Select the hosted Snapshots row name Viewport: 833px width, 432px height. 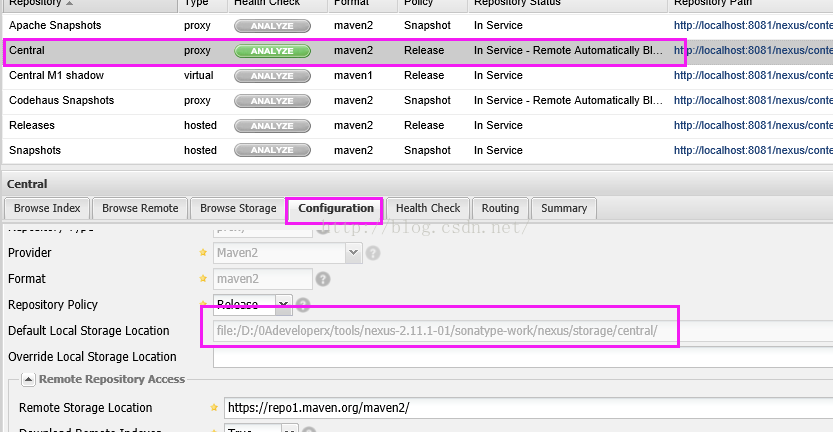click(x=35, y=150)
